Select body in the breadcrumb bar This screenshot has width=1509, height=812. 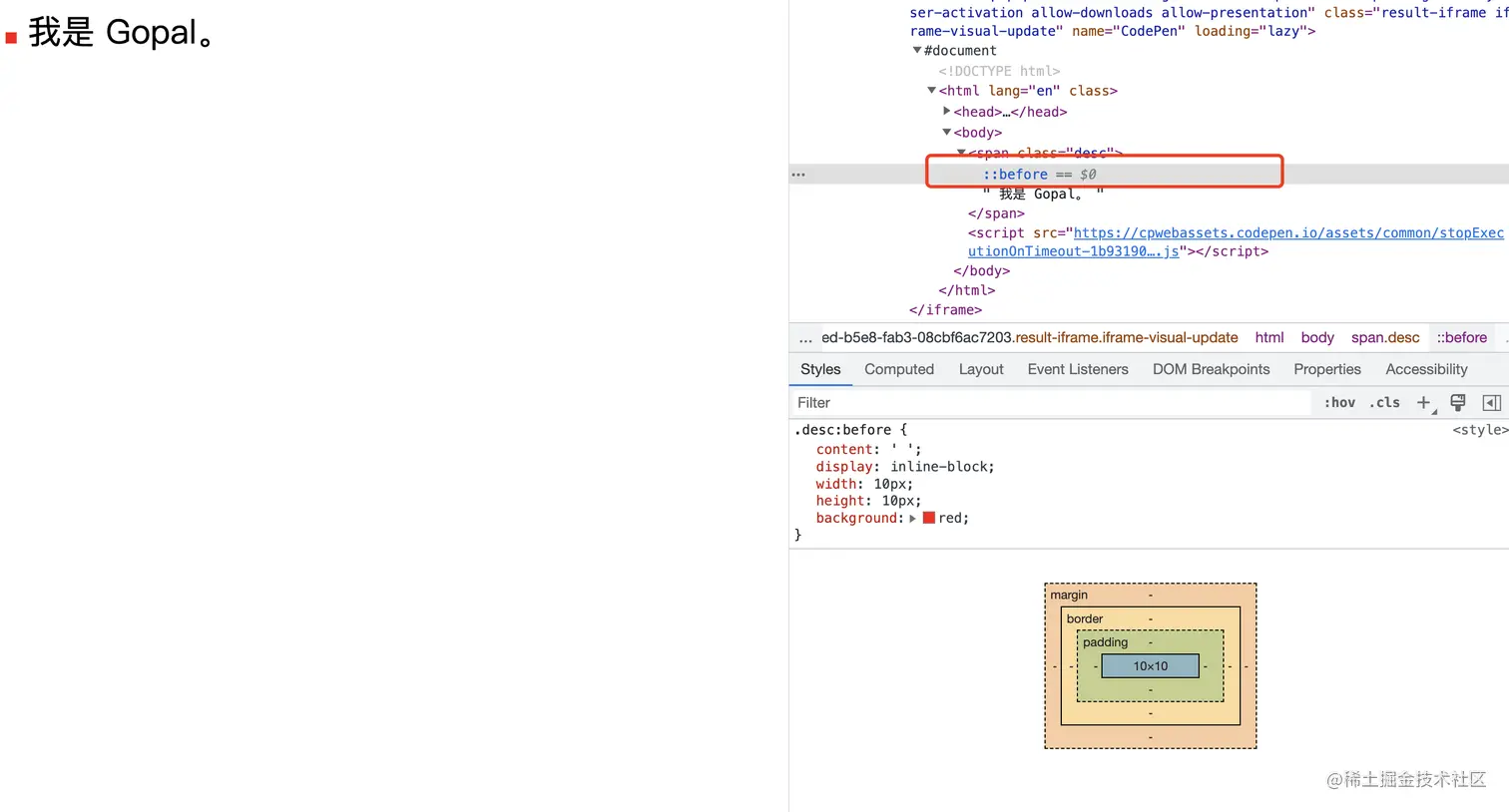1317,338
